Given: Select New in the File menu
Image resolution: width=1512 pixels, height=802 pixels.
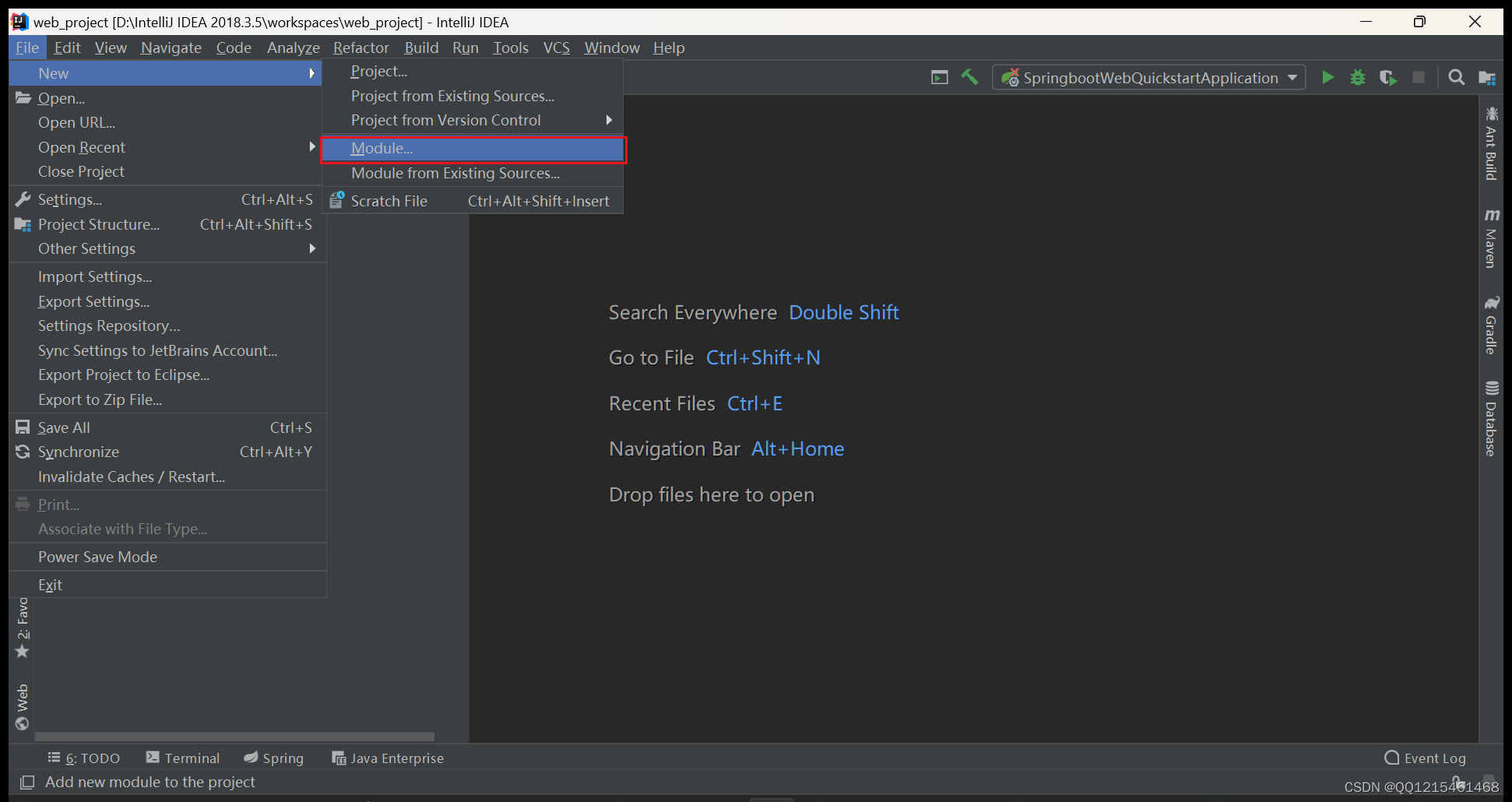Looking at the screenshot, I should pos(165,73).
